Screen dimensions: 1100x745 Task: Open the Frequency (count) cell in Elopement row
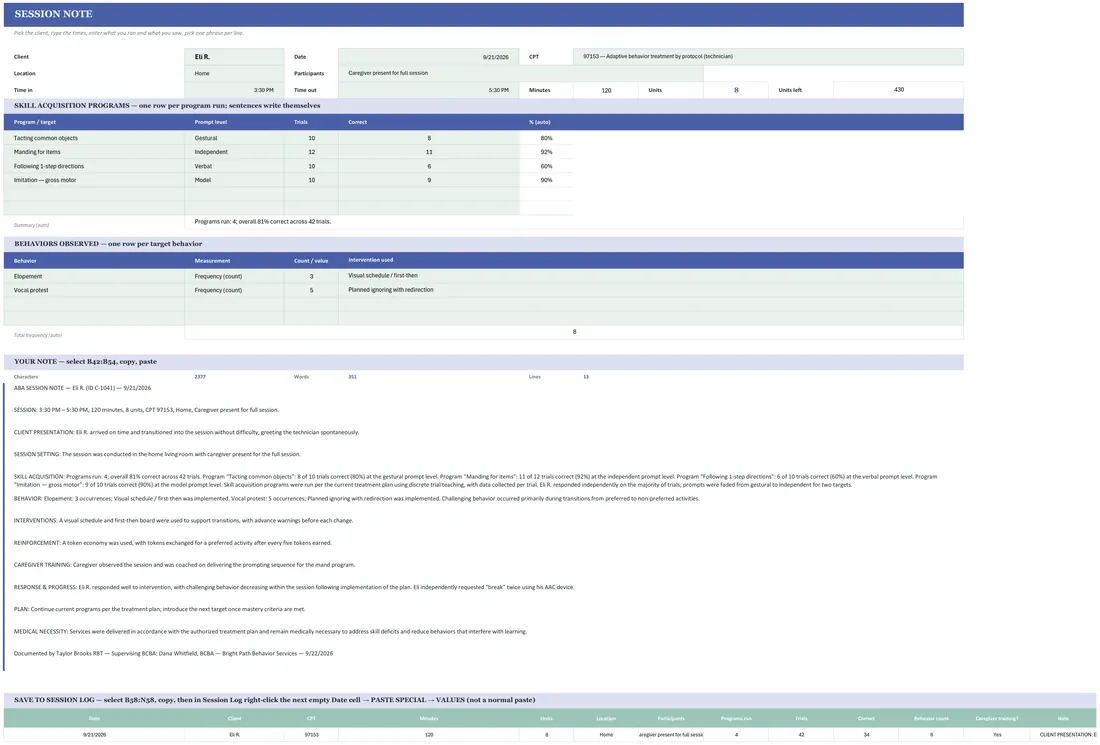[234, 276]
